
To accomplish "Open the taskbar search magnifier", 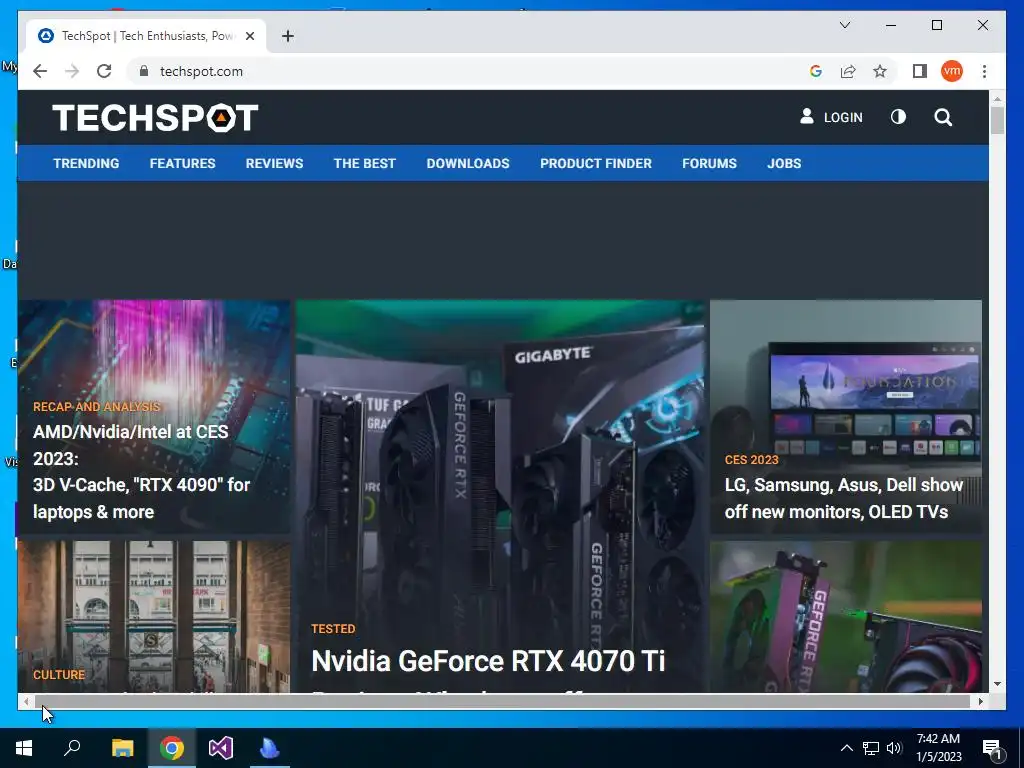I will (x=72, y=748).
